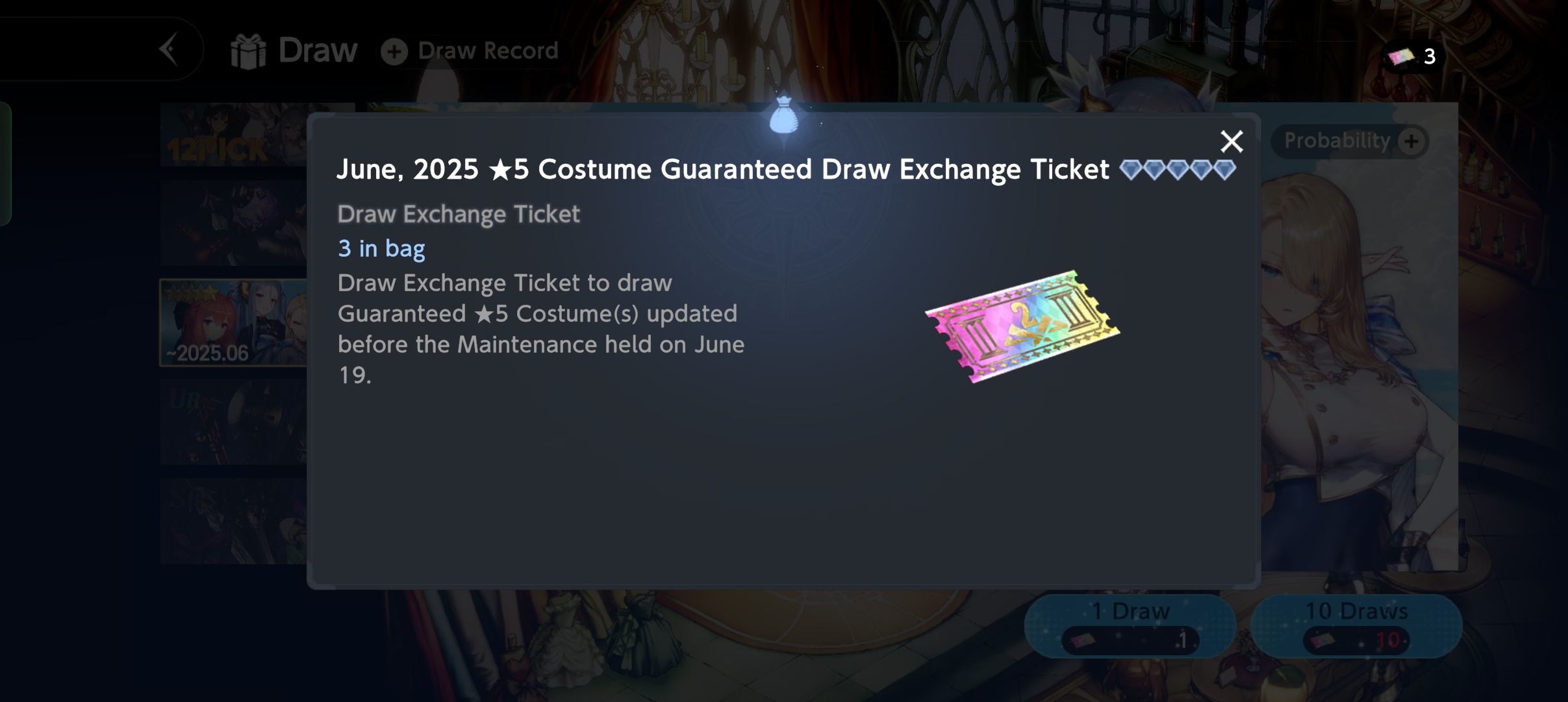
Task: Click the ticket count 3 at top right
Action: pyautogui.click(x=1429, y=57)
